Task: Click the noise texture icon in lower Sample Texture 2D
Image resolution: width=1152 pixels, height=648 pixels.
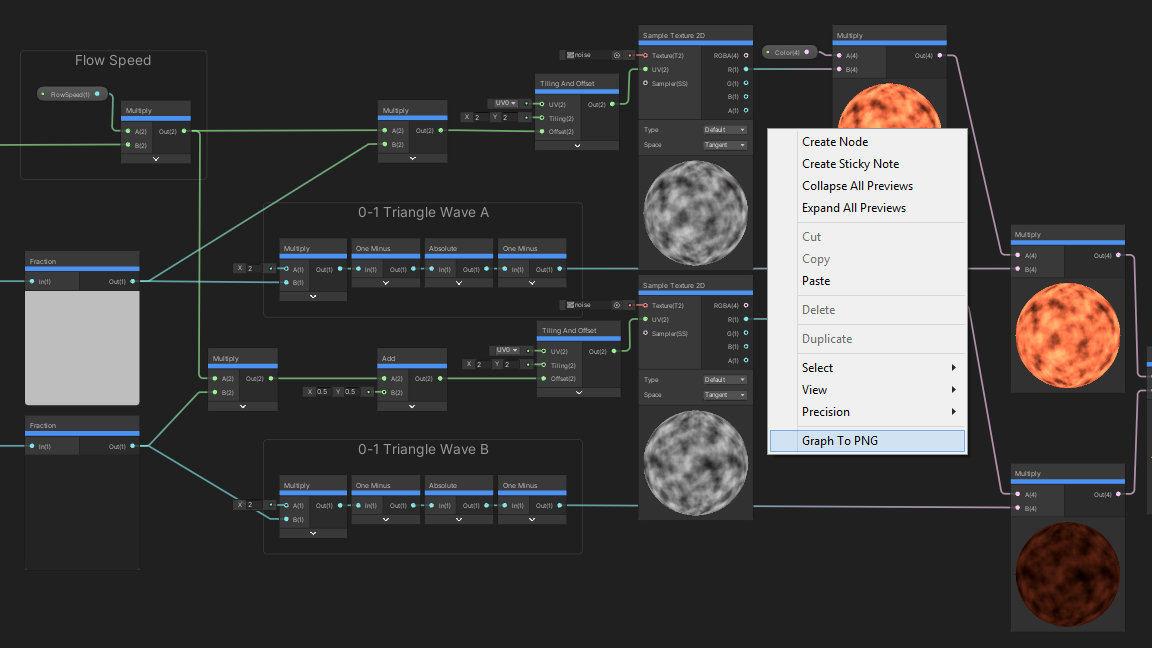Action: [570, 305]
